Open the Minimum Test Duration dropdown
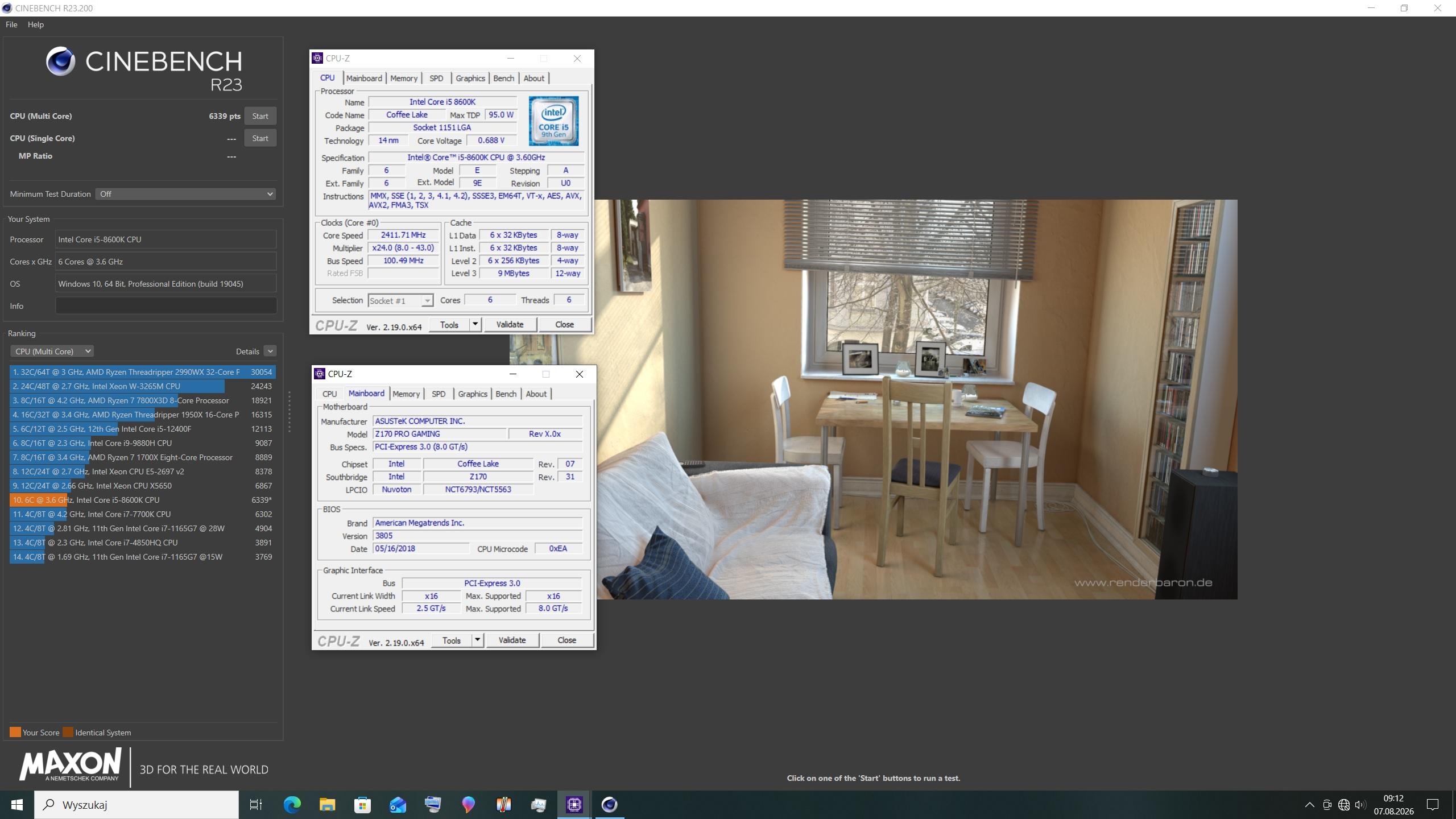This screenshot has height=819, width=1456. [x=185, y=194]
